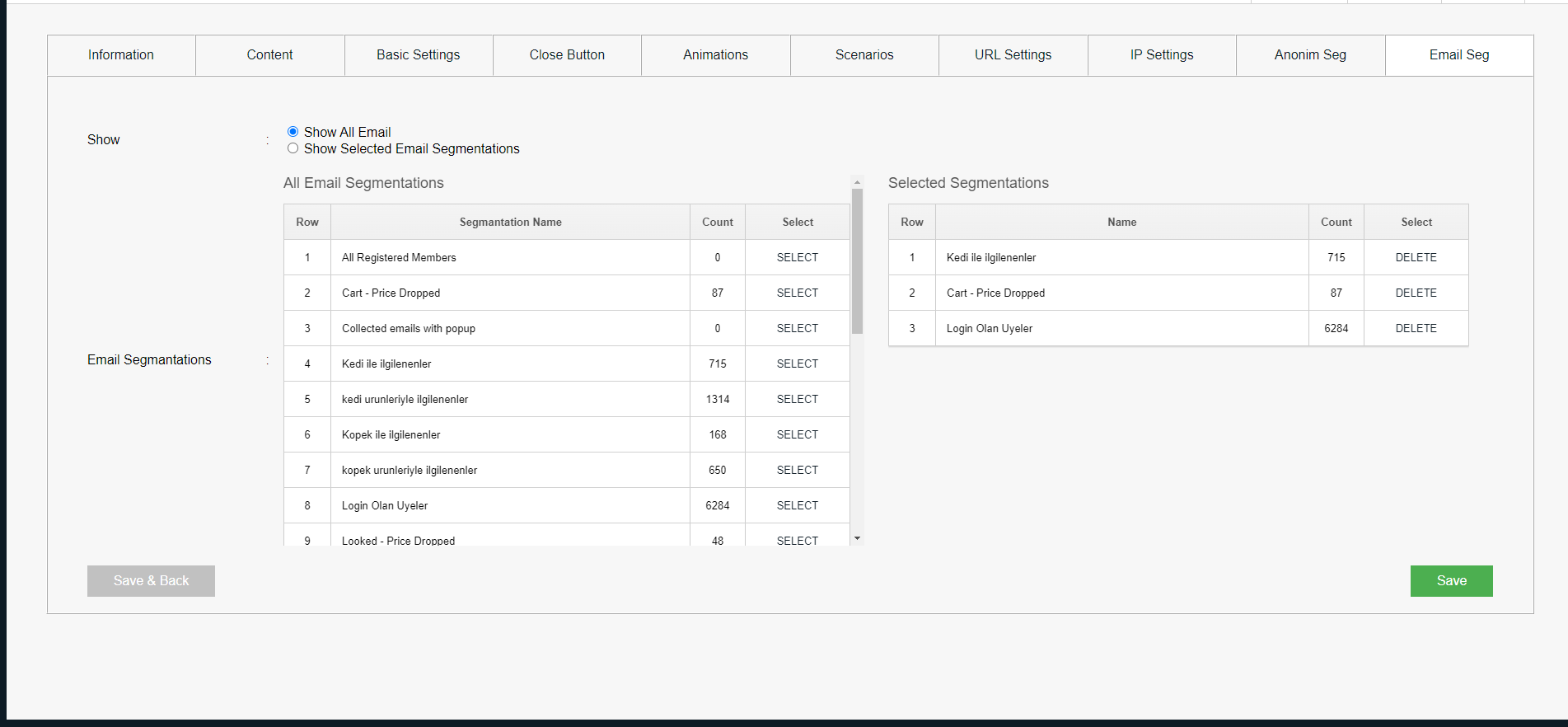This screenshot has height=727, width=1568.
Task: Choose Show Selected Email Segmentations radio option
Action: tap(293, 148)
